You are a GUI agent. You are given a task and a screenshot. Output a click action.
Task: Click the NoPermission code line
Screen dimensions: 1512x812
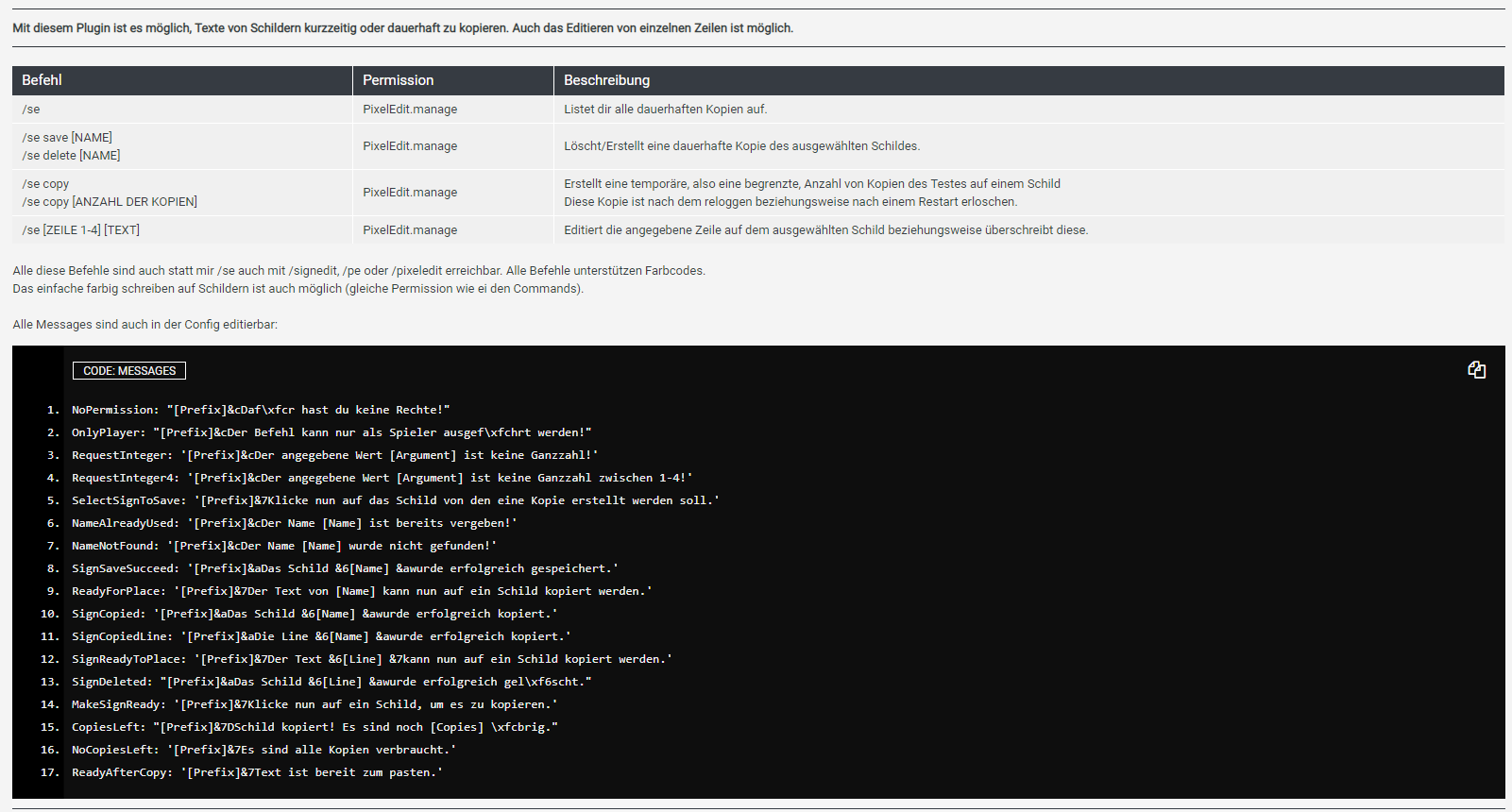(261, 410)
